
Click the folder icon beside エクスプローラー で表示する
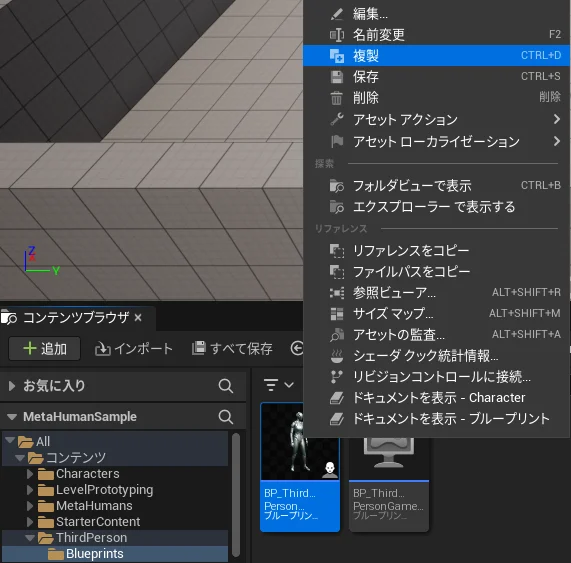336,207
